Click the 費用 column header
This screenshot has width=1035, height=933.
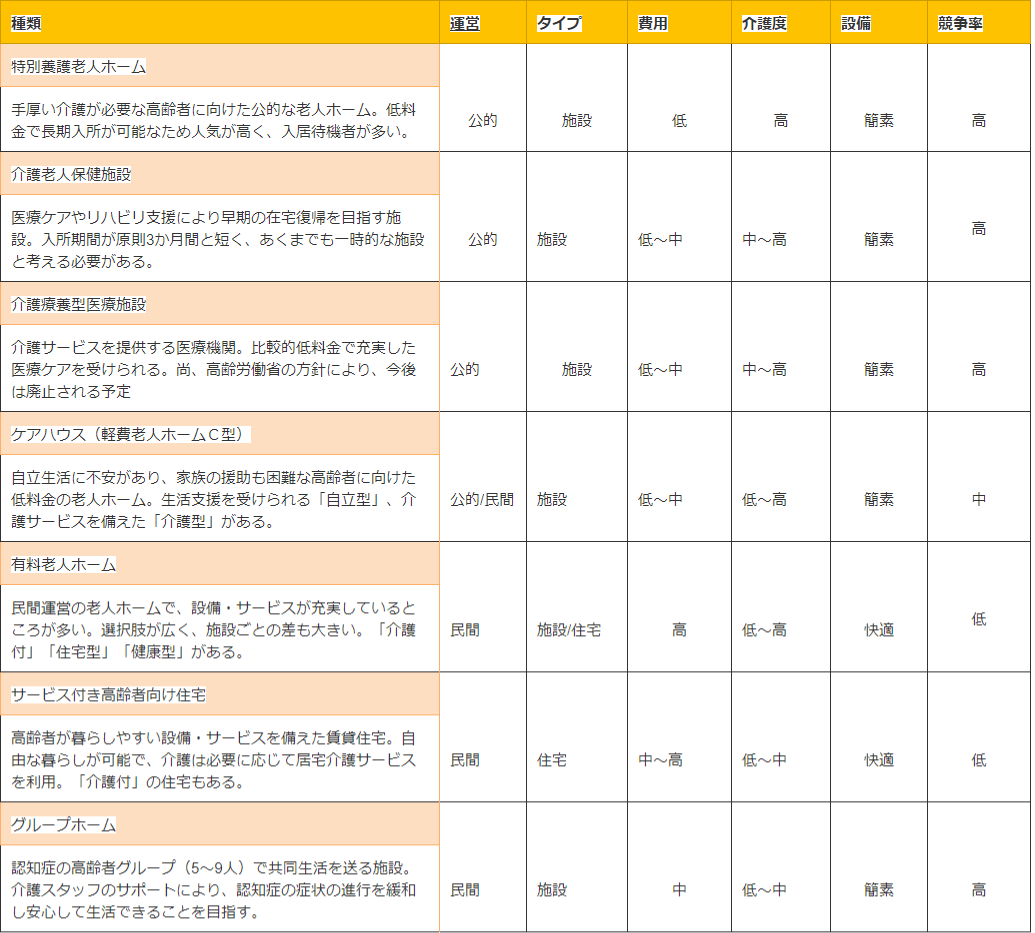[653, 24]
